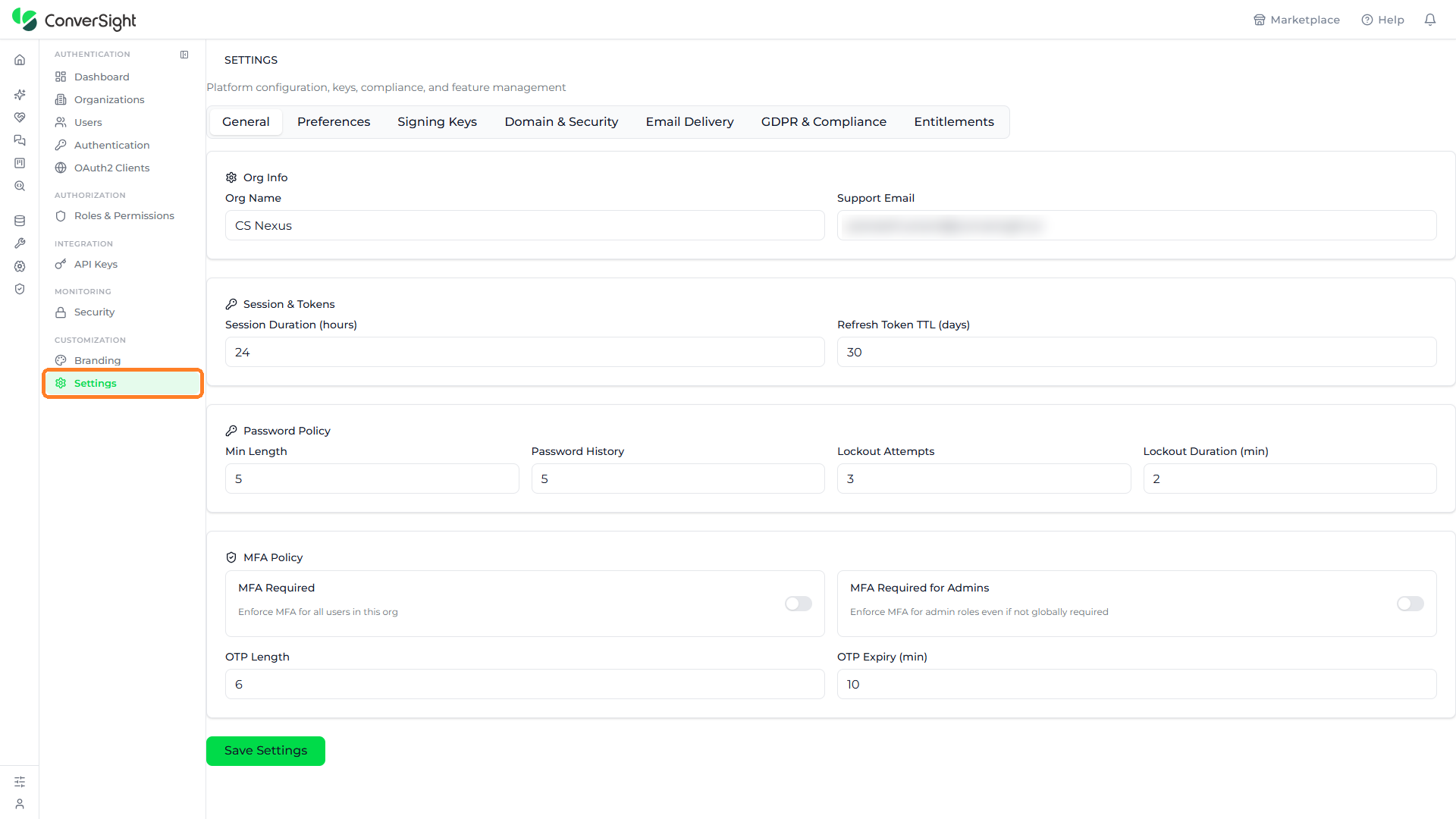The height and width of the screenshot is (819, 1456).
Task: Switch to Domain & Security tab
Action: pos(562,122)
